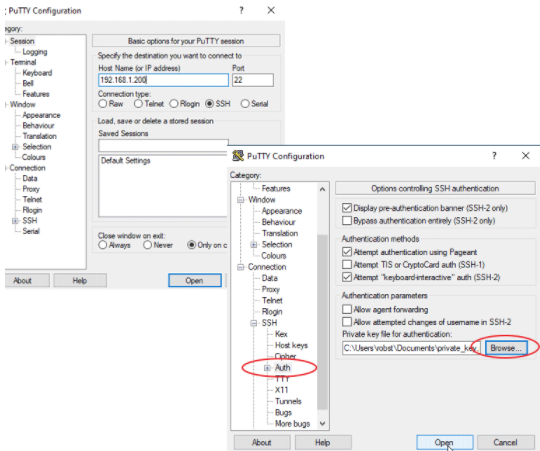This screenshot has height=451, width=540.
Task: Select Appearance in back window tree
Action: (41, 115)
